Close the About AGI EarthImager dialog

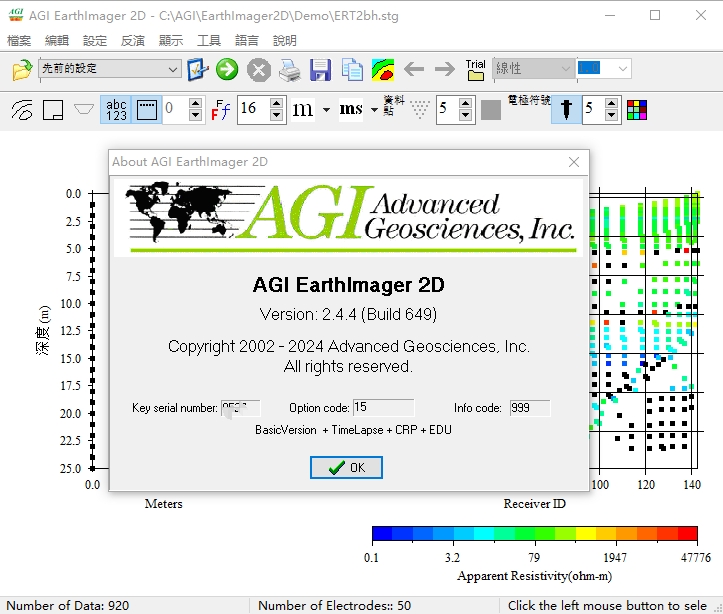tap(574, 162)
